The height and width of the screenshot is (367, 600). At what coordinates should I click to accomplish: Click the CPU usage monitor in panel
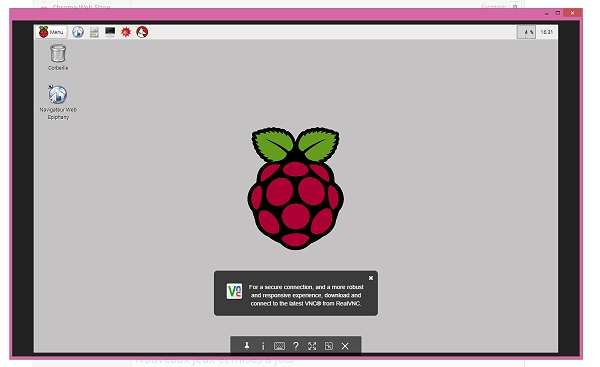pyautogui.click(x=526, y=32)
